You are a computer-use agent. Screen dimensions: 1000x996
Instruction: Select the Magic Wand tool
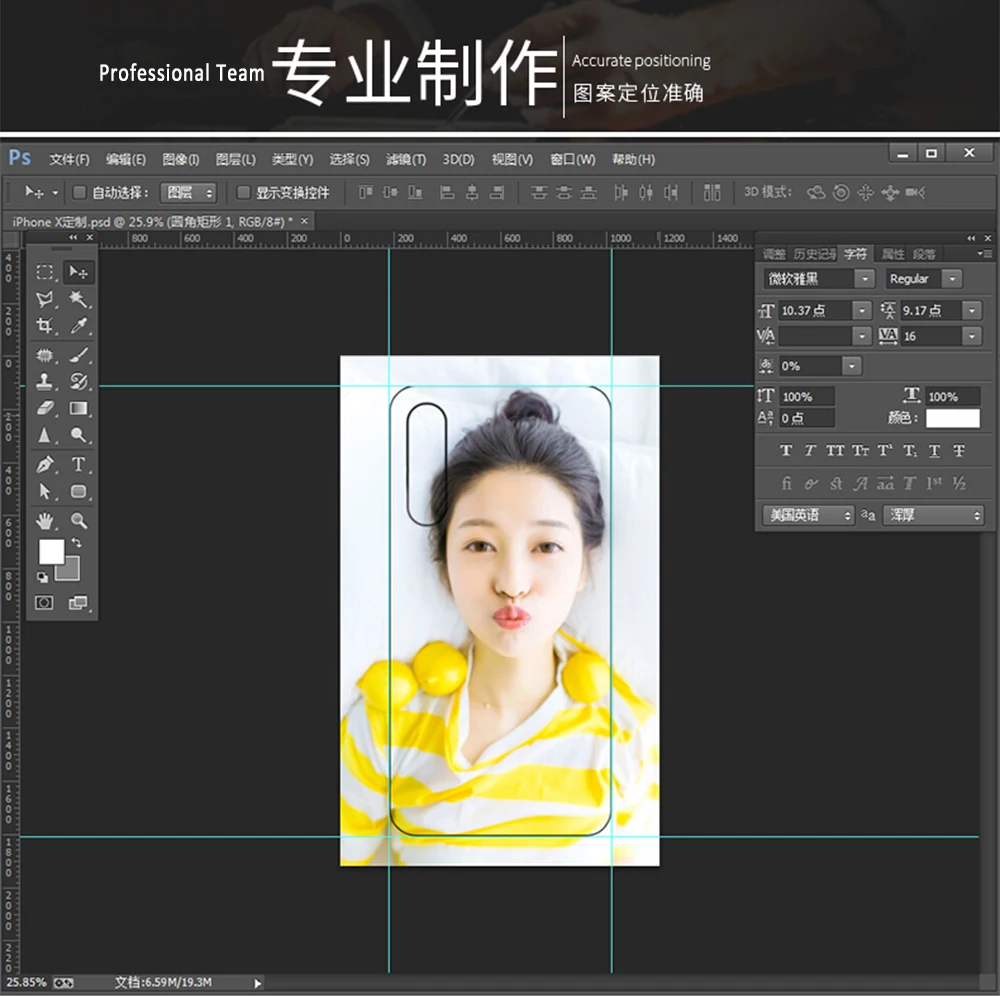(x=78, y=299)
